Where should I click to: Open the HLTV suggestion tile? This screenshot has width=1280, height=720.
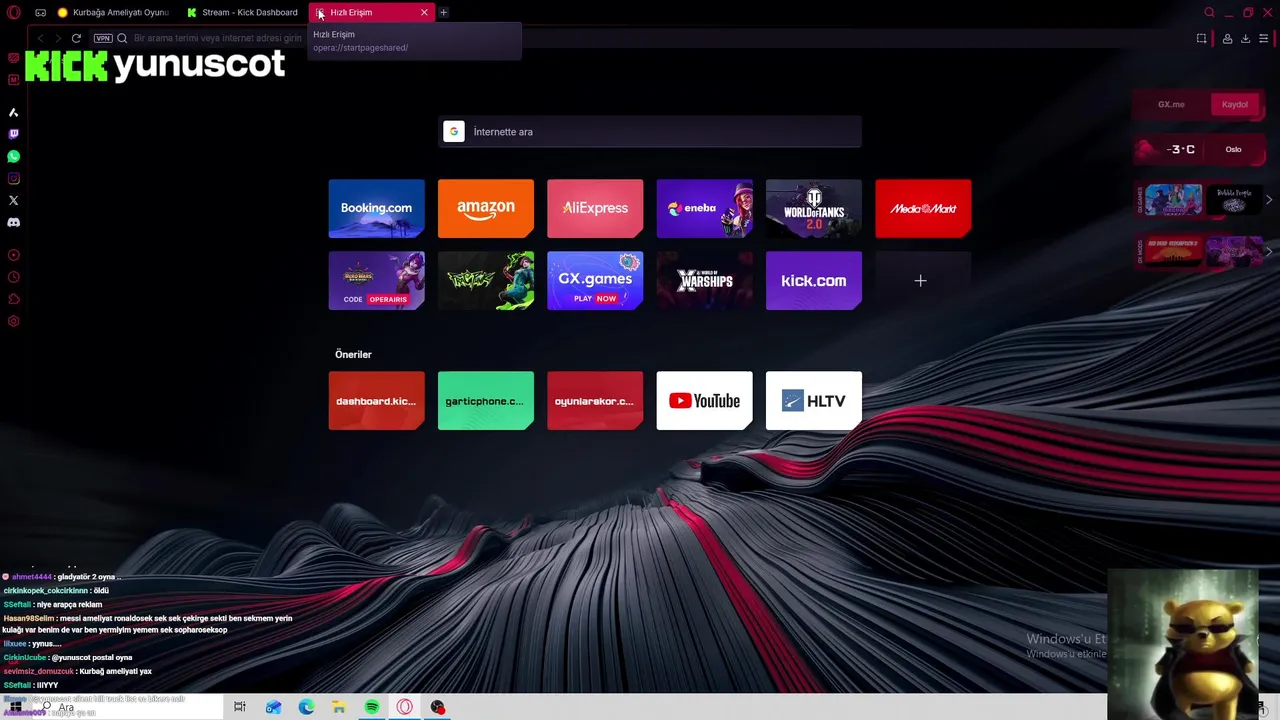click(814, 401)
